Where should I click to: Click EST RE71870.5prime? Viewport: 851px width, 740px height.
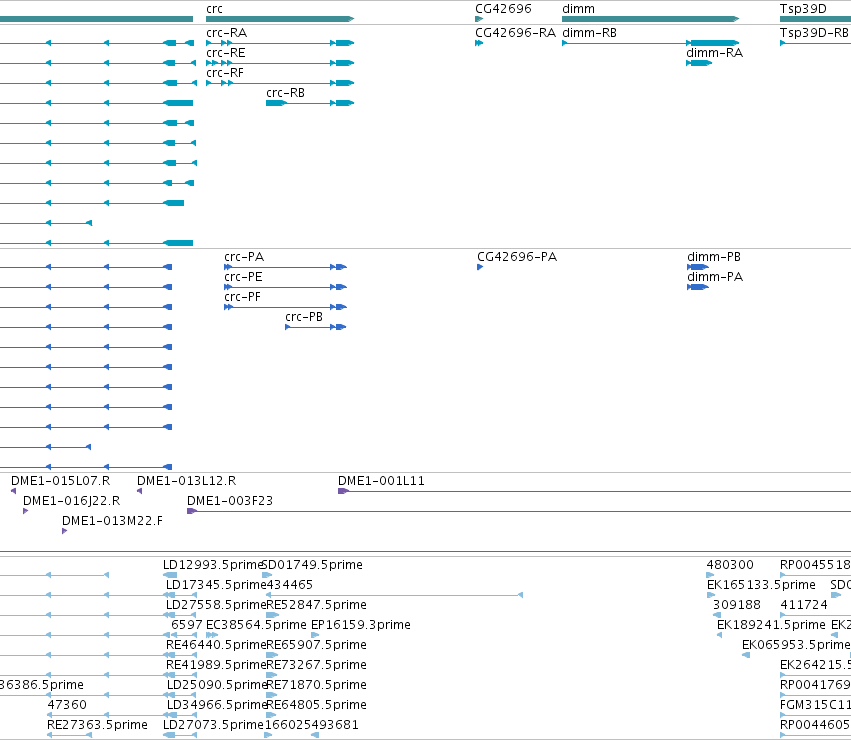316,685
